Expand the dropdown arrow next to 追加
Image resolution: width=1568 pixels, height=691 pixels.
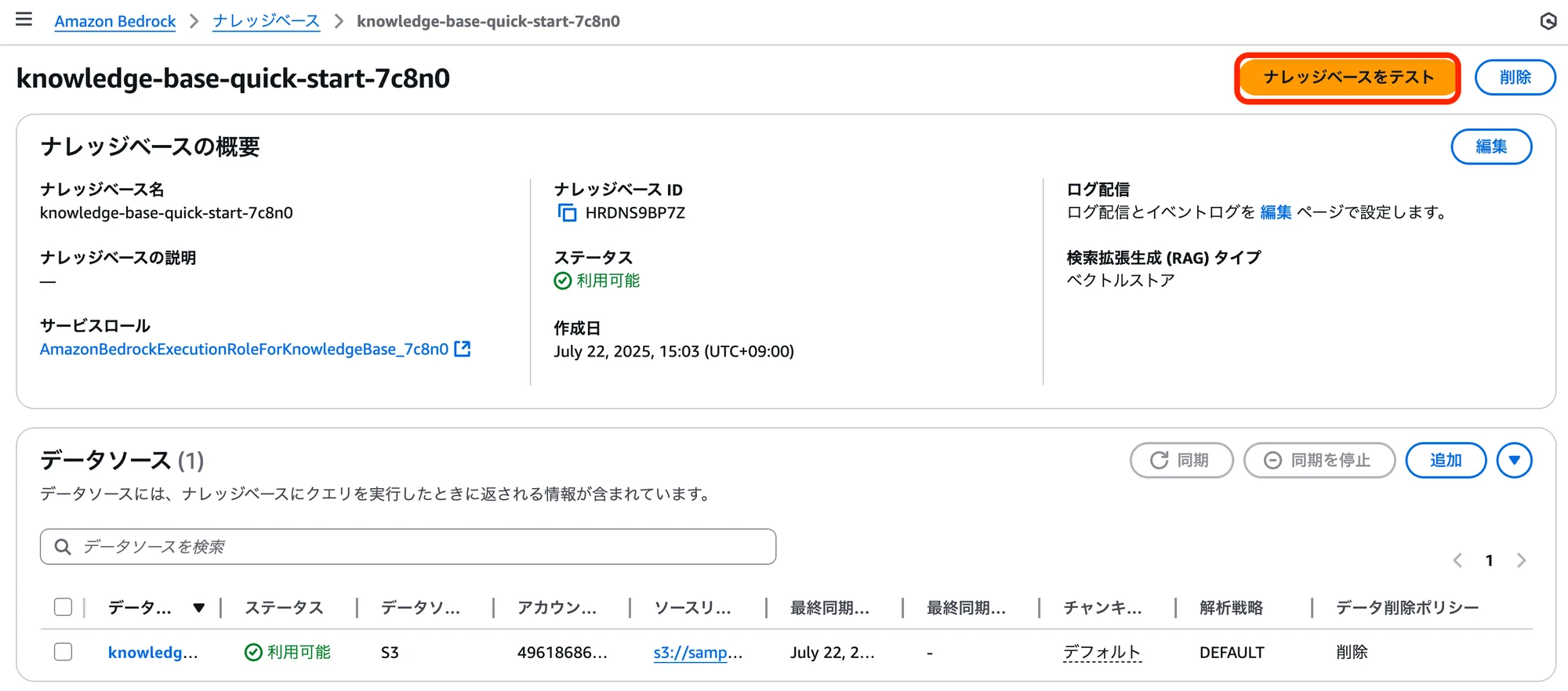pyautogui.click(x=1514, y=460)
